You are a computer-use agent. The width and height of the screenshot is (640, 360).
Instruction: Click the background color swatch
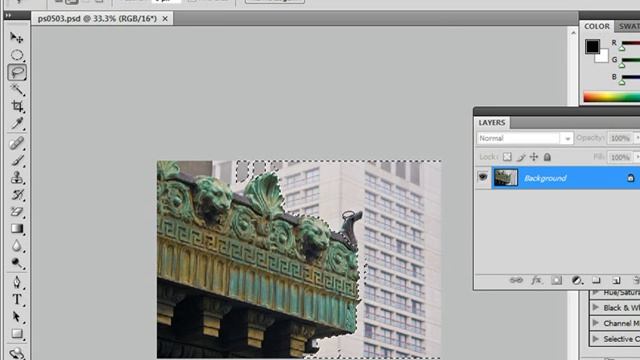[602, 57]
